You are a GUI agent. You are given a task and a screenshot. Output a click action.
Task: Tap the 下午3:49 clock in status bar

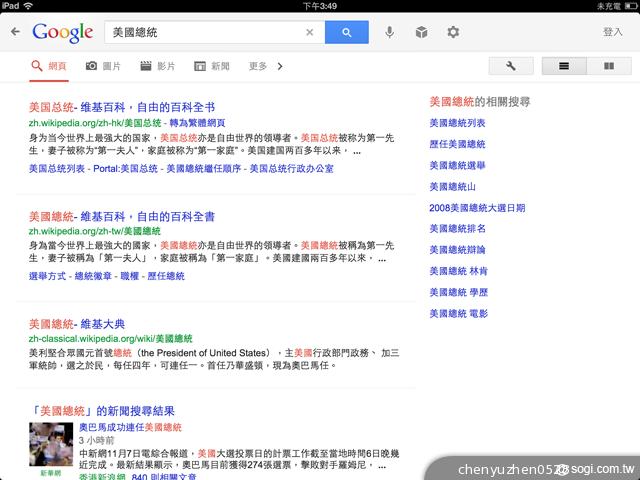(x=320, y=6)
